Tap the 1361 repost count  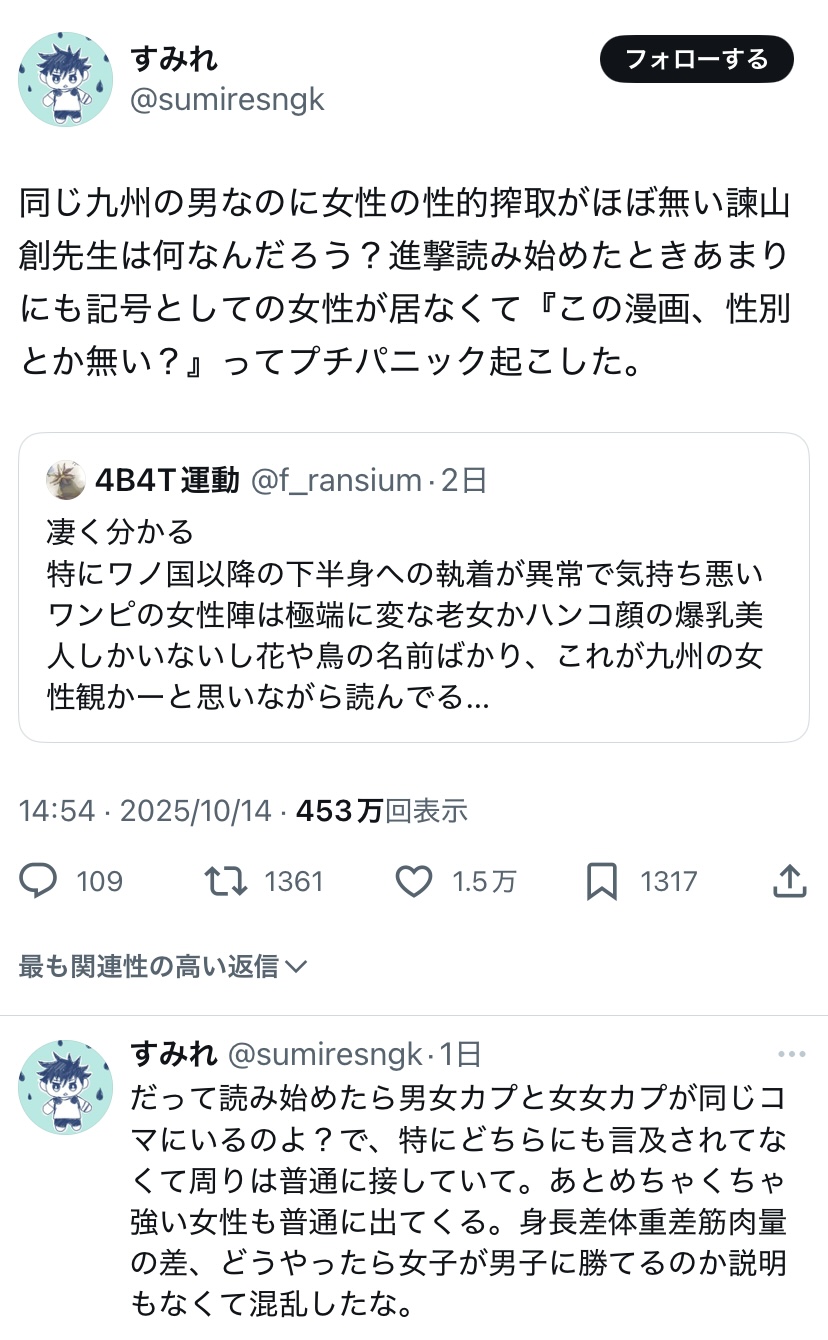pyautogui.click(x=294, y=881)
